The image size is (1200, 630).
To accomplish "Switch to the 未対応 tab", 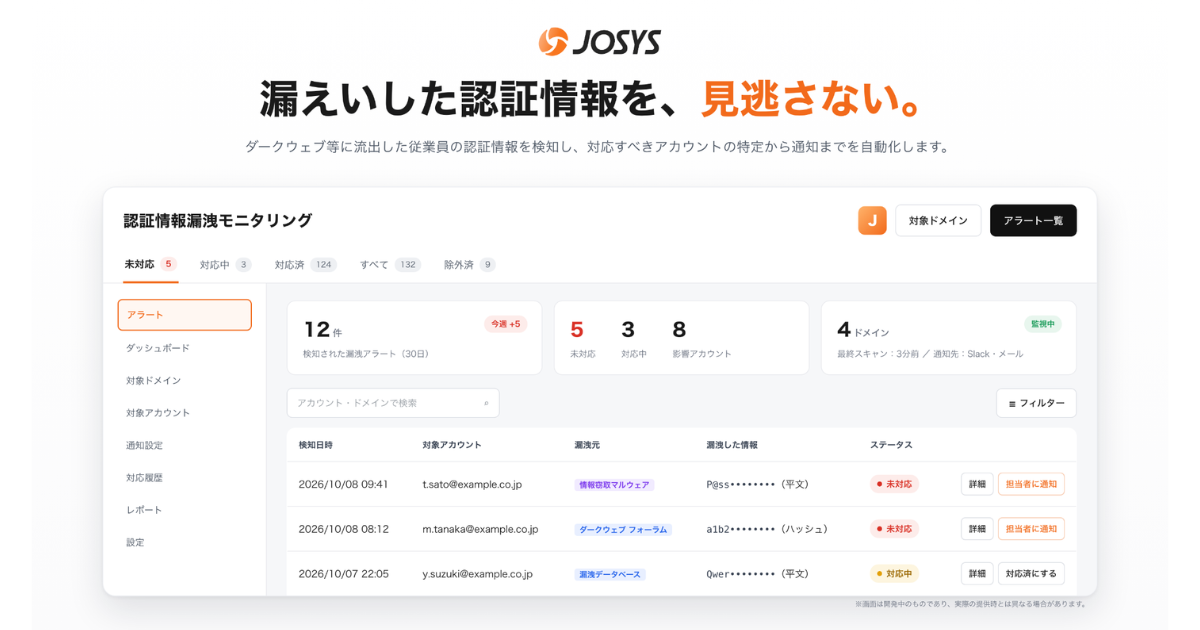I will tap(150, 264).
